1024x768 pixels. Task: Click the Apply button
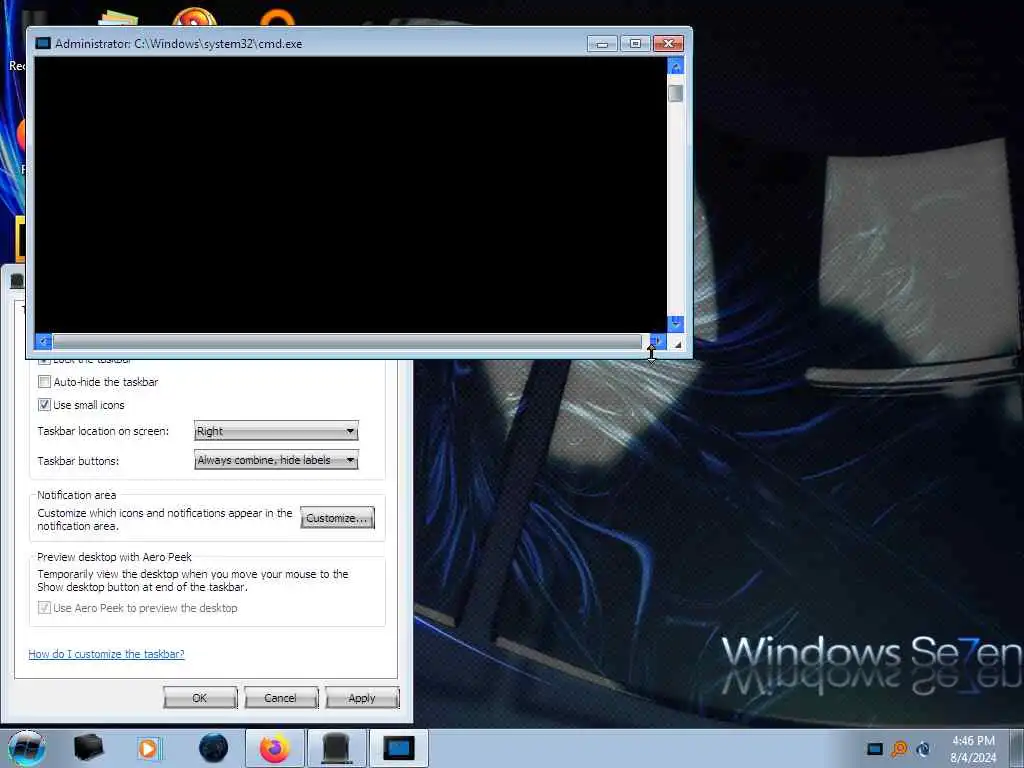(x=362, y=698)
